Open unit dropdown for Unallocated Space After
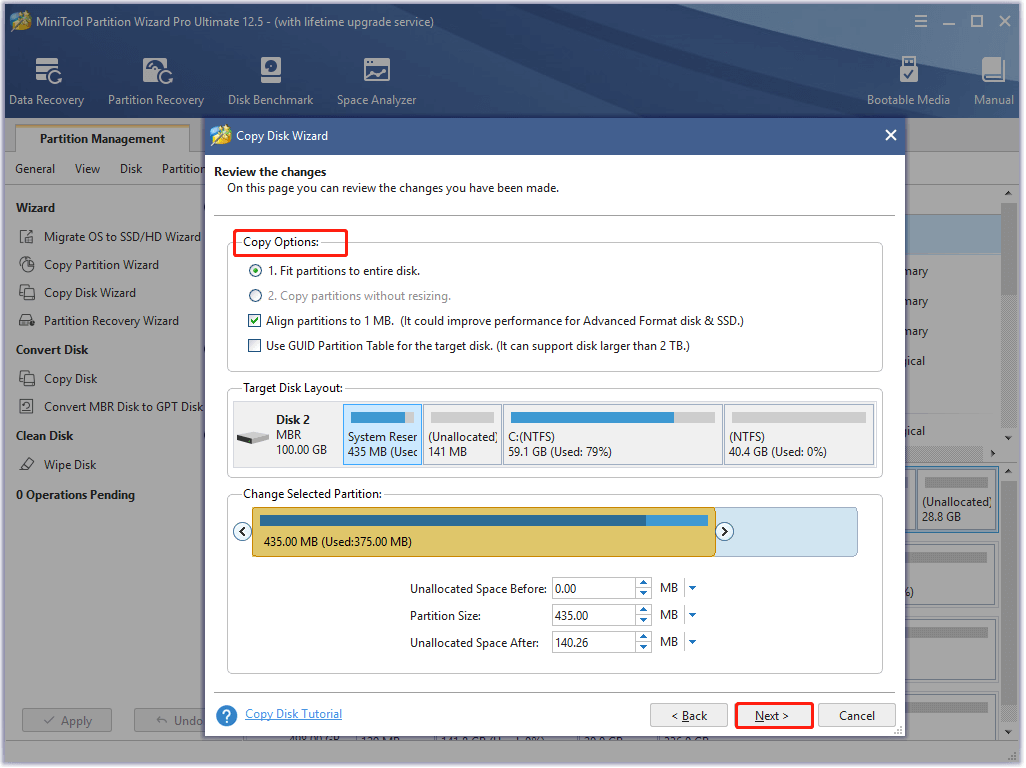The image size is (1026, 768). click(692, 642)
